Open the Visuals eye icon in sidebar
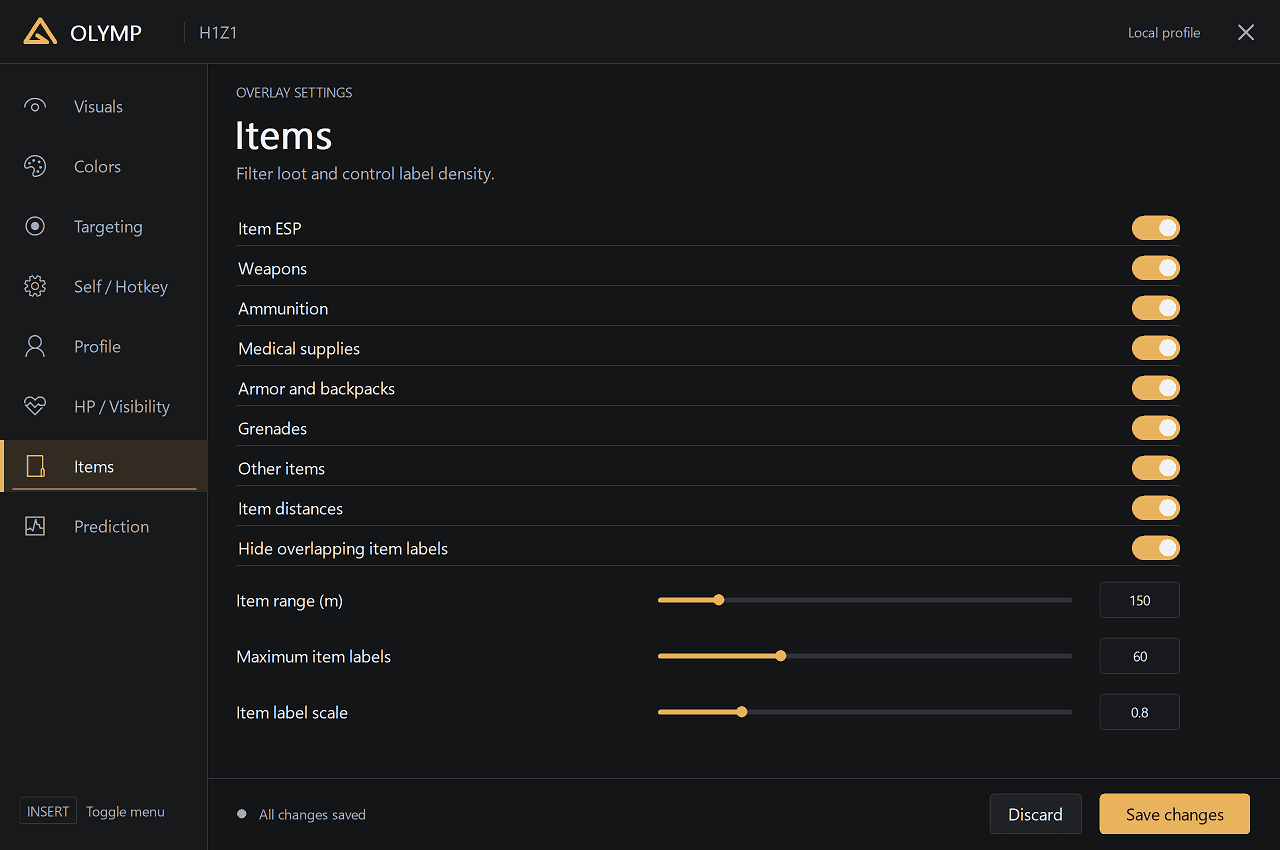This screenshot has height=850, width=1280. coord(35,106)
